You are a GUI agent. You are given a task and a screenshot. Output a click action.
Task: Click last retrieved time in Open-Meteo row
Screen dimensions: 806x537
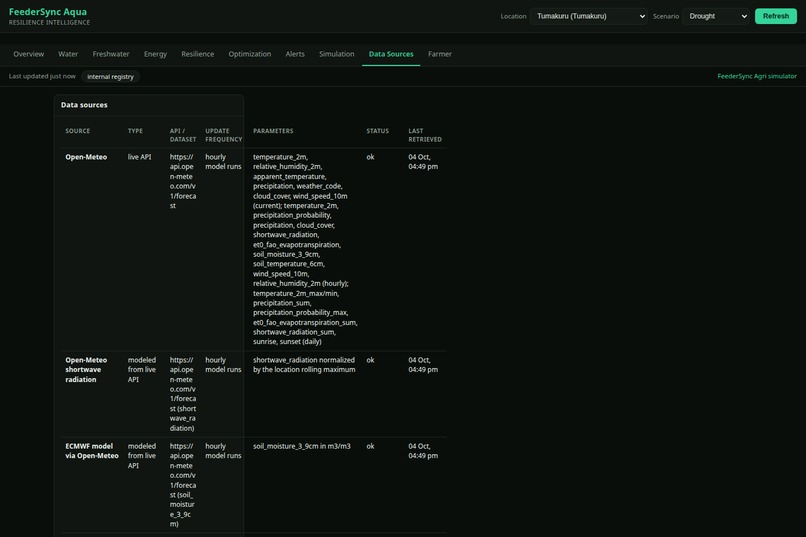(x=423, y=162)
